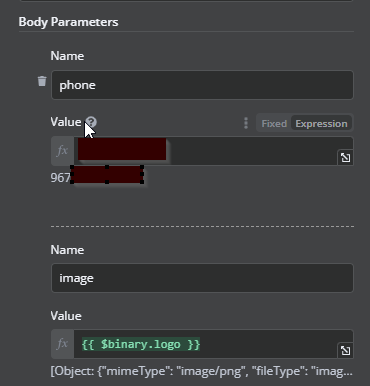The image size is (370, 386).
Task: Click into the phone value expression field
Action: coord(213,151)
